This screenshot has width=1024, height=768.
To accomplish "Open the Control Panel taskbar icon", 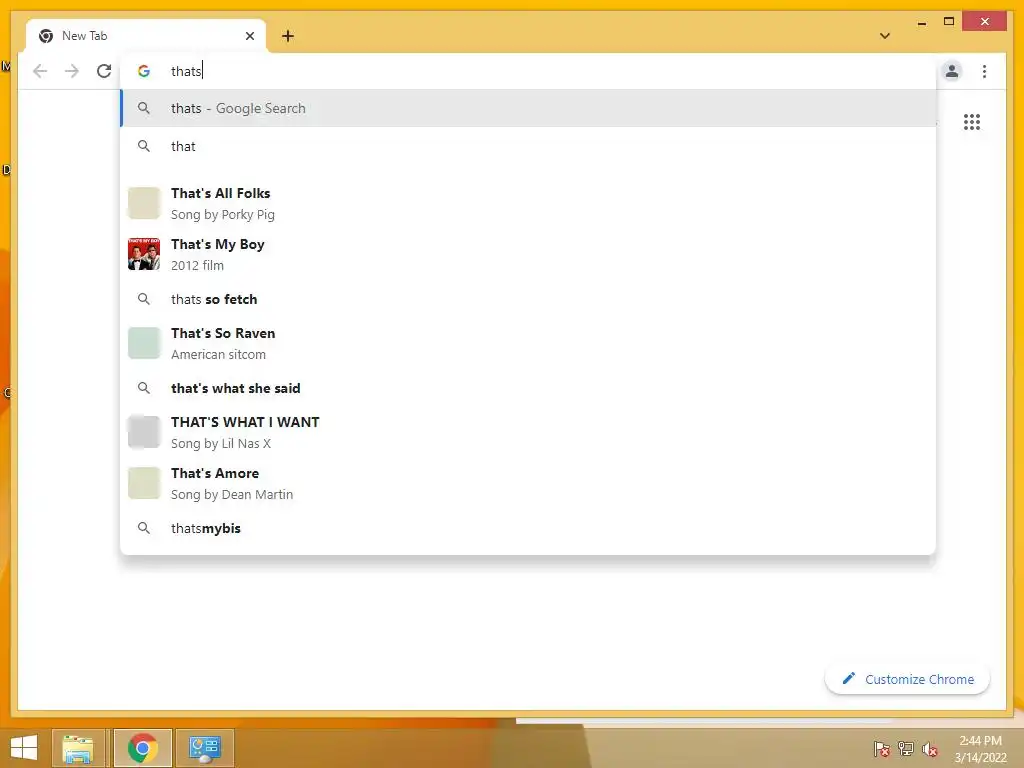I will [x=205, y=748].
